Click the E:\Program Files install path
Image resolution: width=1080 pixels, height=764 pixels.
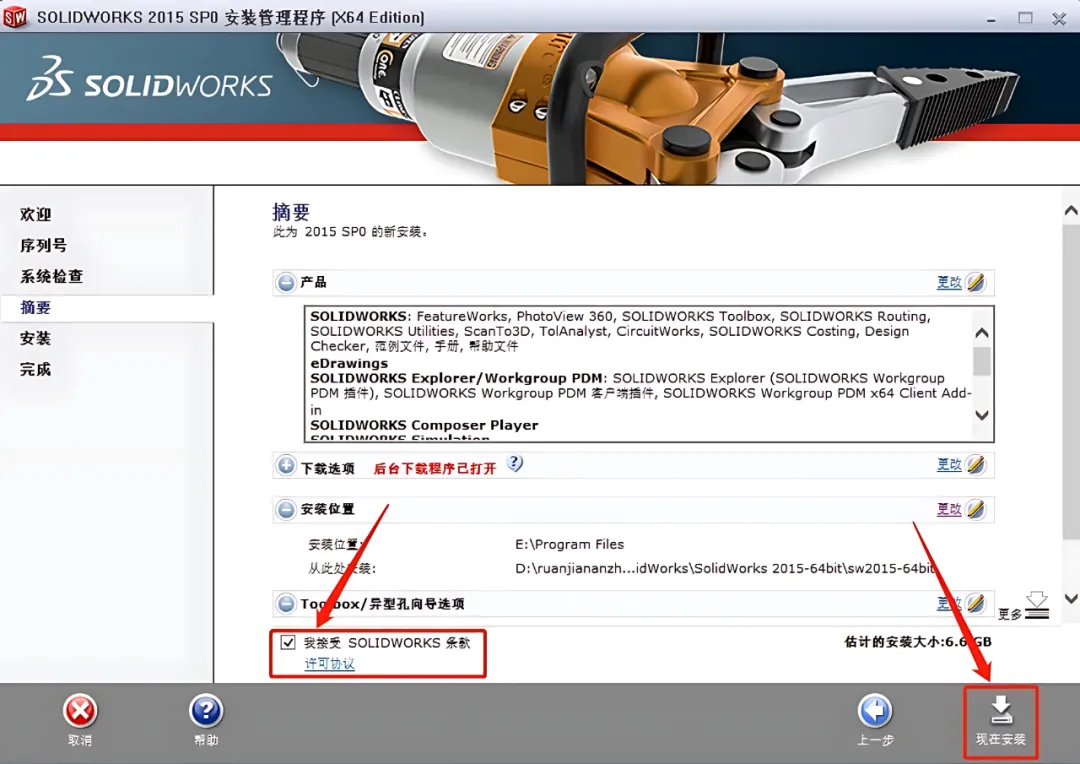[570, 544]
